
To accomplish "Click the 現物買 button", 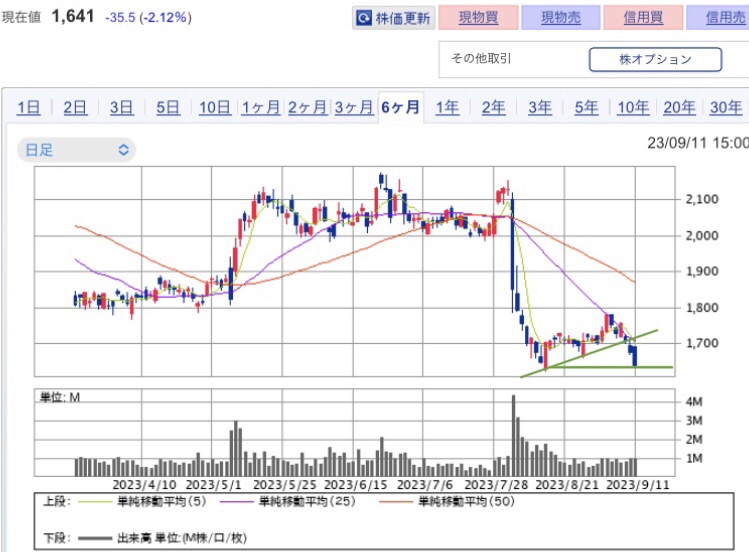I will pos(478,18).
